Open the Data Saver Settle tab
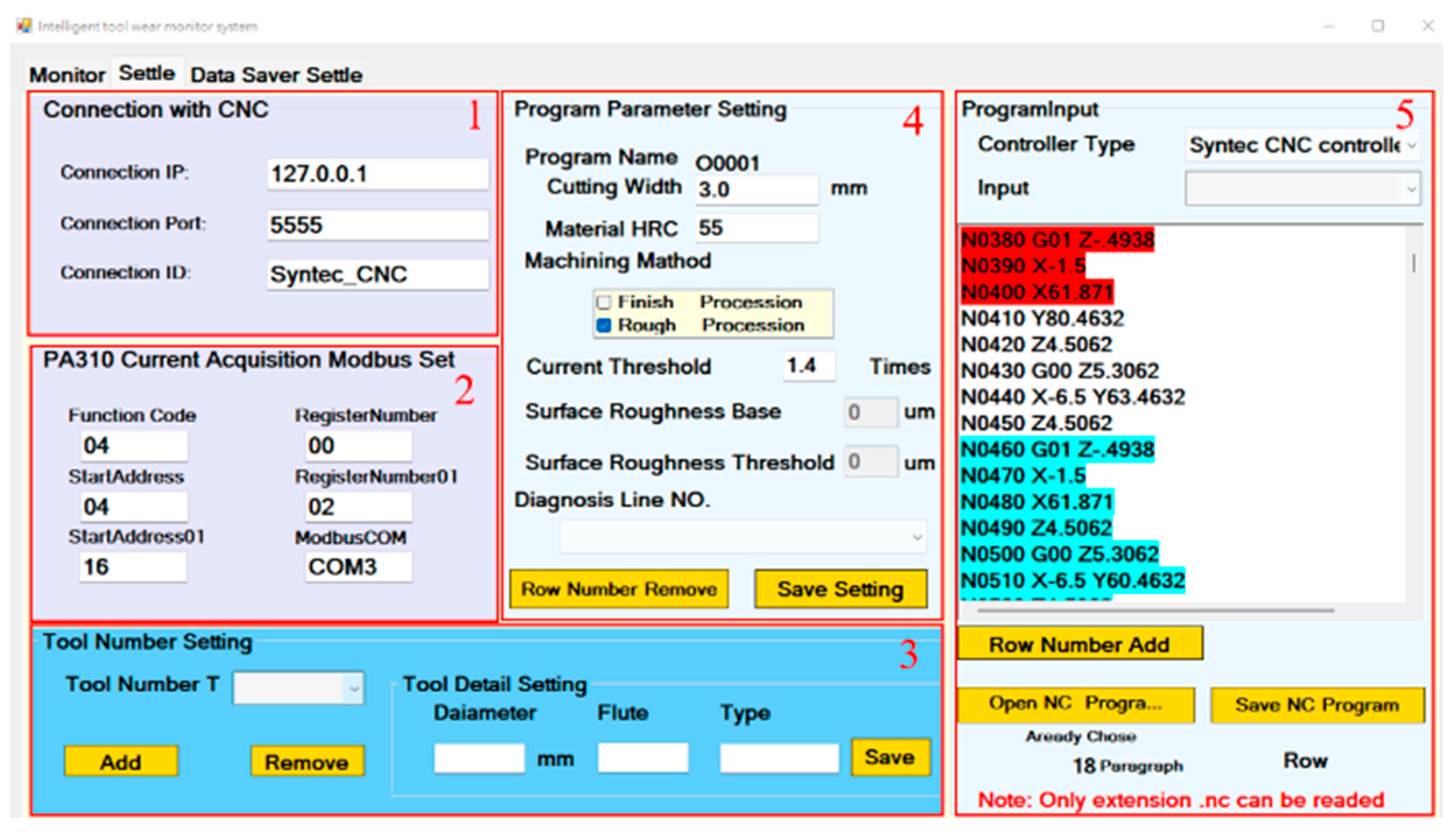This screenshot has height=835, width=1456. click(x=276, y=75)
